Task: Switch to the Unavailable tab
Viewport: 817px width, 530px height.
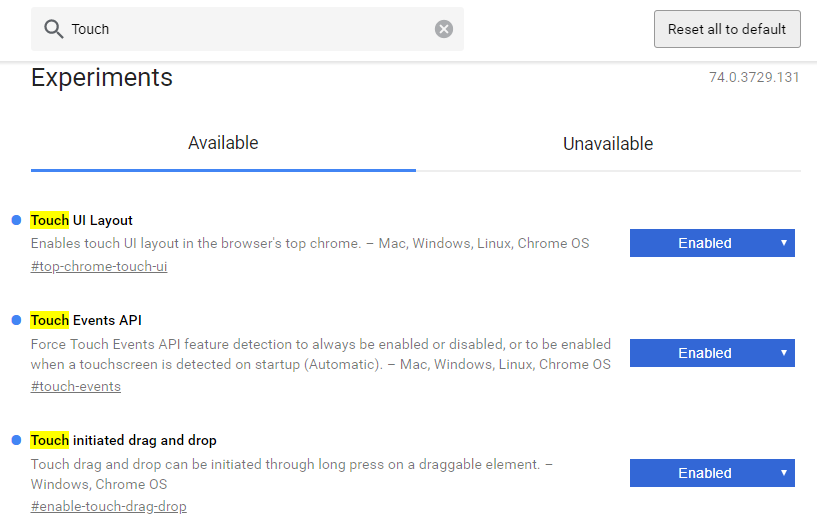Action: point(608,144)
